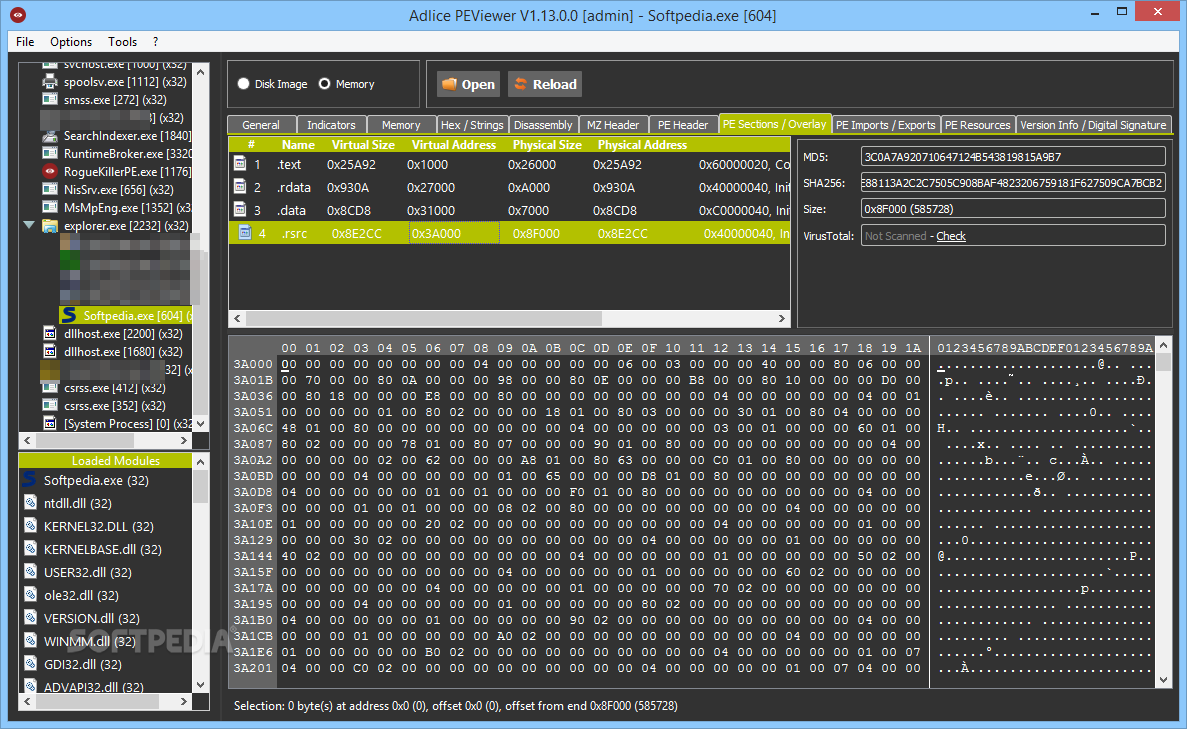Click the Size value field
This screenshot has height=729, width=1187.
pos(1013,208)
